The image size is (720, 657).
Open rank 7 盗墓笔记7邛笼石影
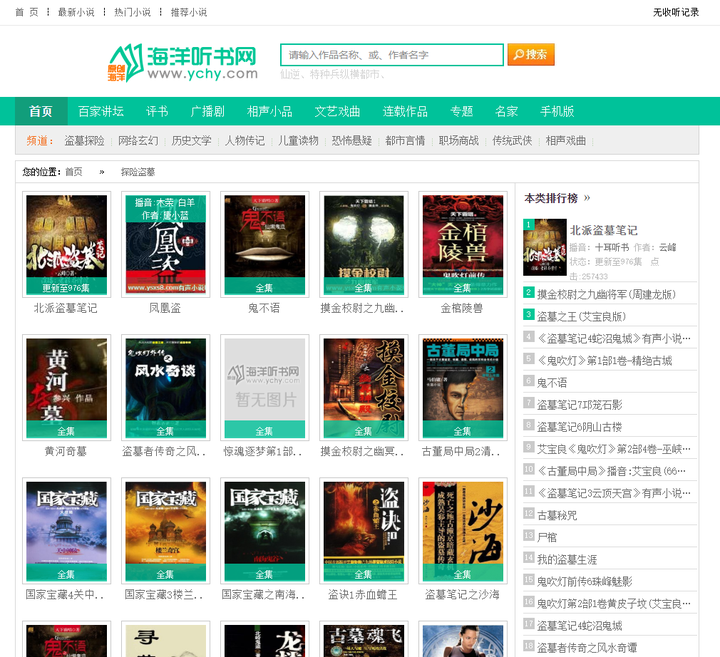click(579, 404)
